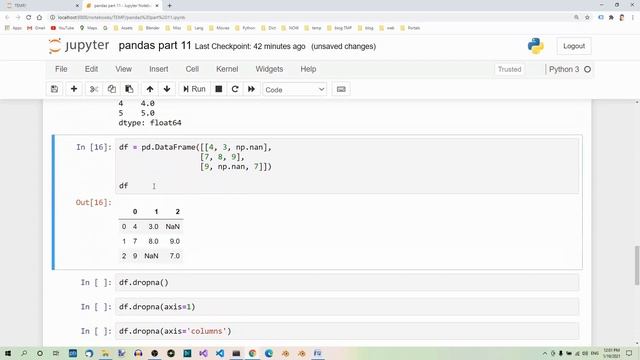This screenshot has width=640, height=360.
Task: Restart the kernel circular arrow icon
Action: click(x=235, y=89)
